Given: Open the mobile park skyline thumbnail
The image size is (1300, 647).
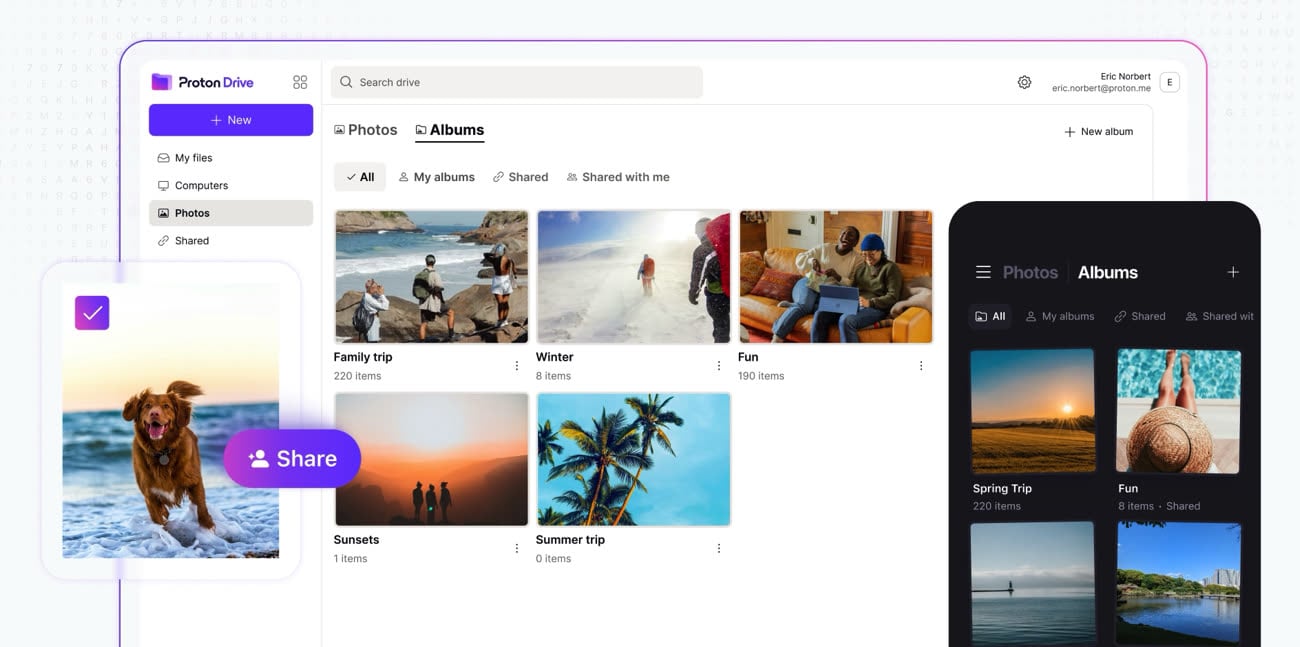Looking at the screenshot, I should pyautogui.click(x=1179, y=584).
